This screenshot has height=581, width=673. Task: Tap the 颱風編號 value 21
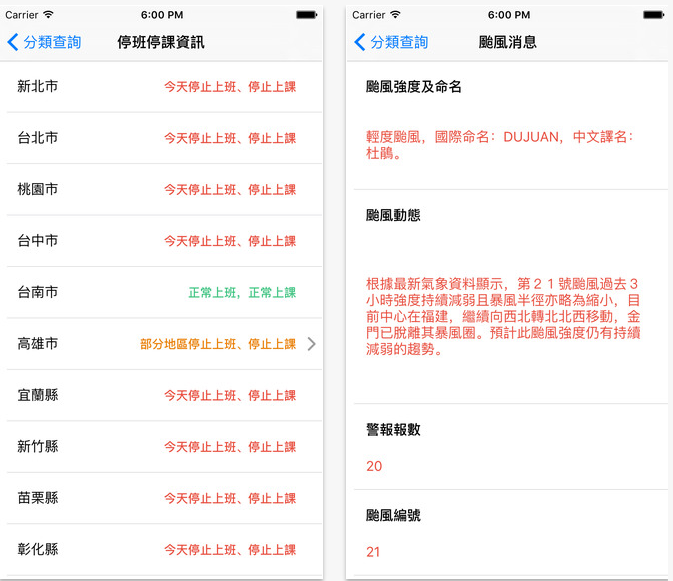(374, 551)
